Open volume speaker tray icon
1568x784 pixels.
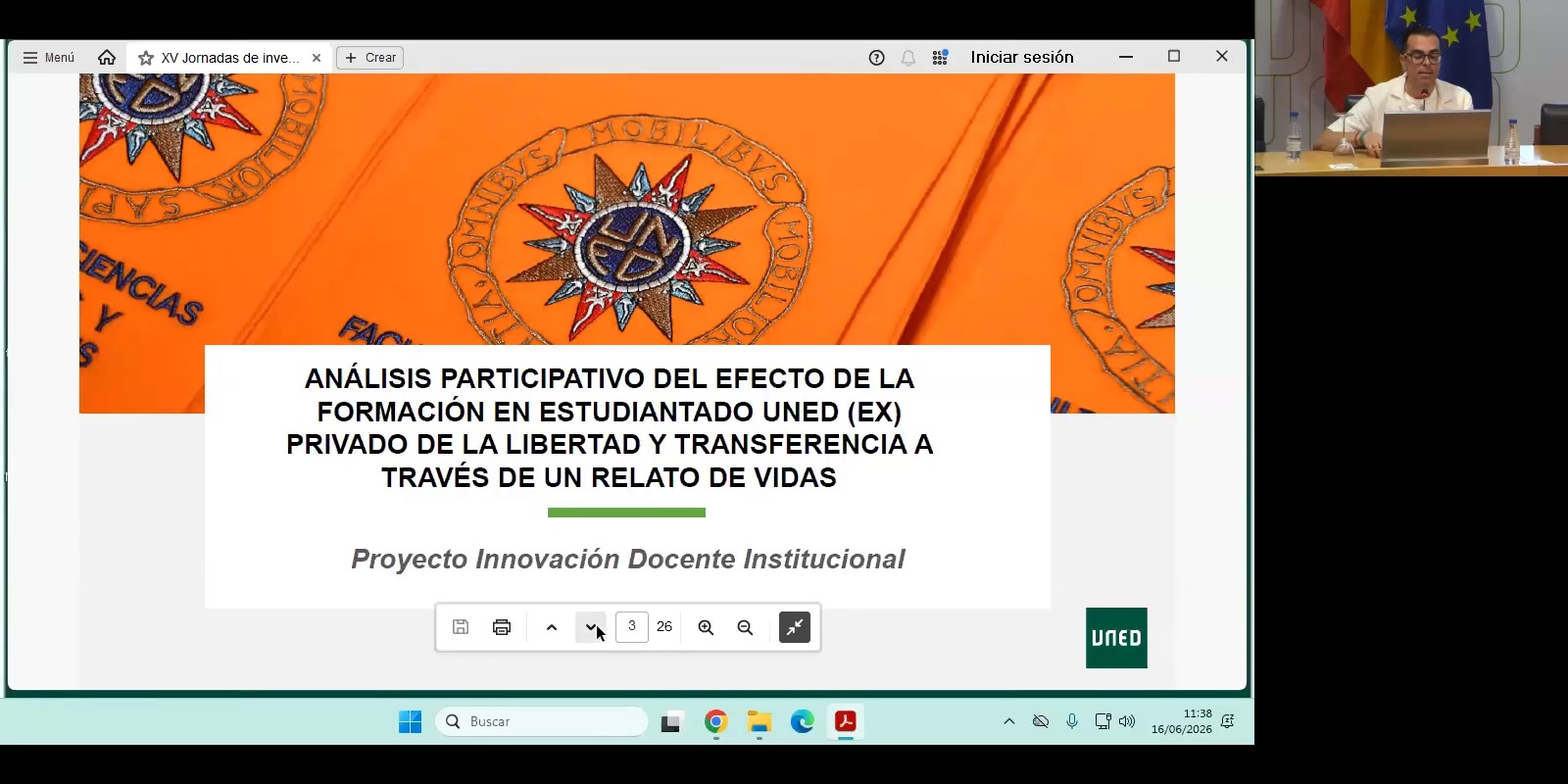click(1127, 721)
